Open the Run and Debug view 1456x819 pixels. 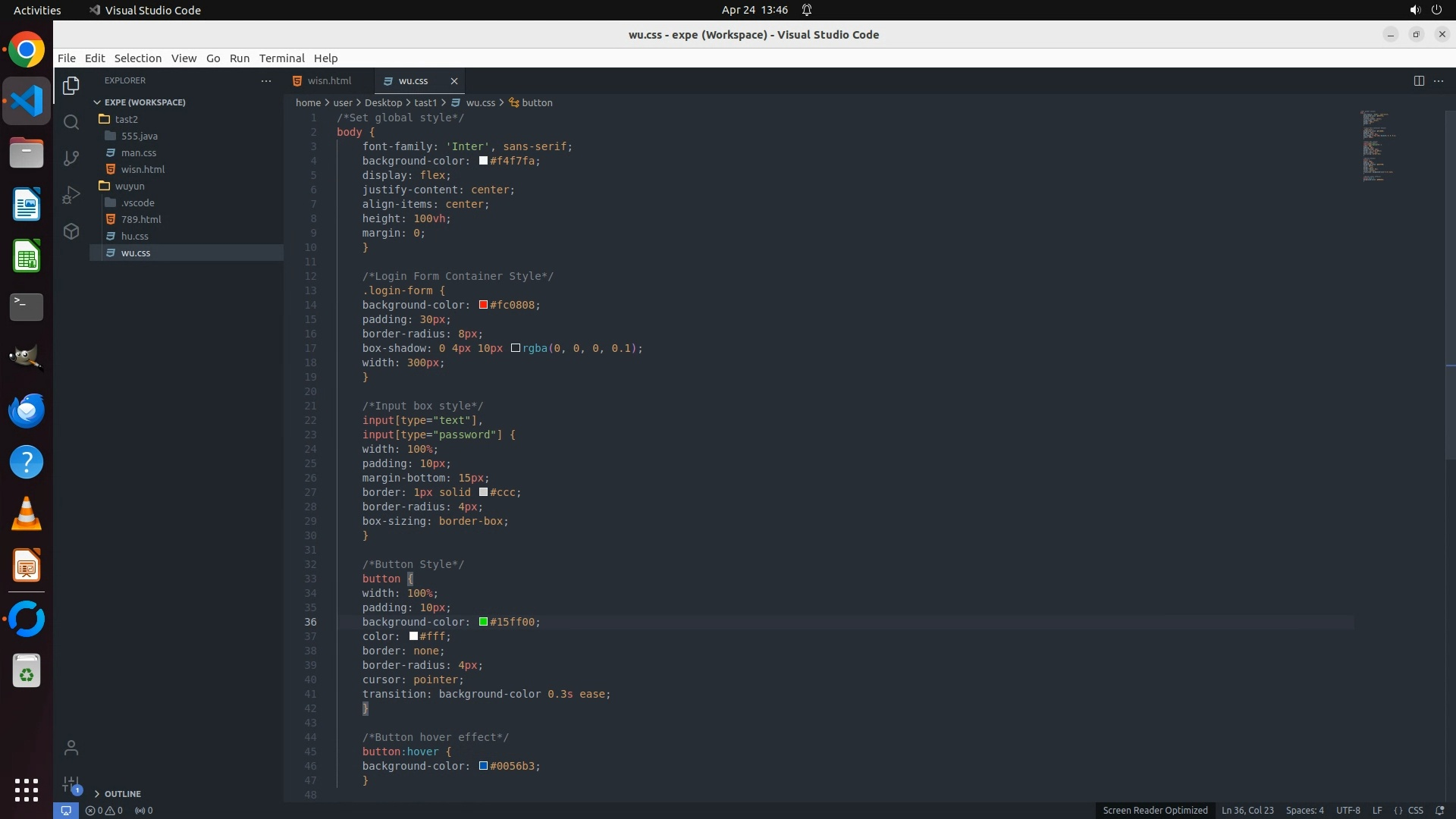[71, 195]
